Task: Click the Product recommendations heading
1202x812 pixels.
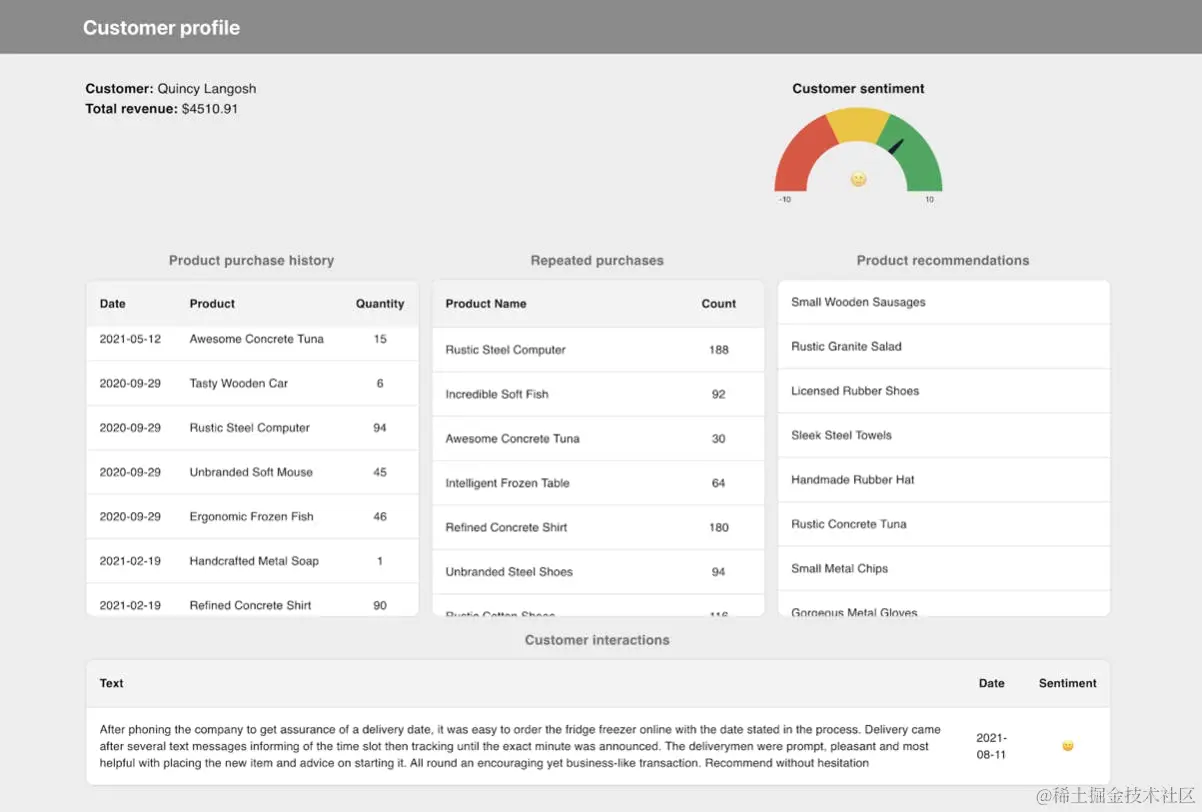Action: (x=943, y=260)
